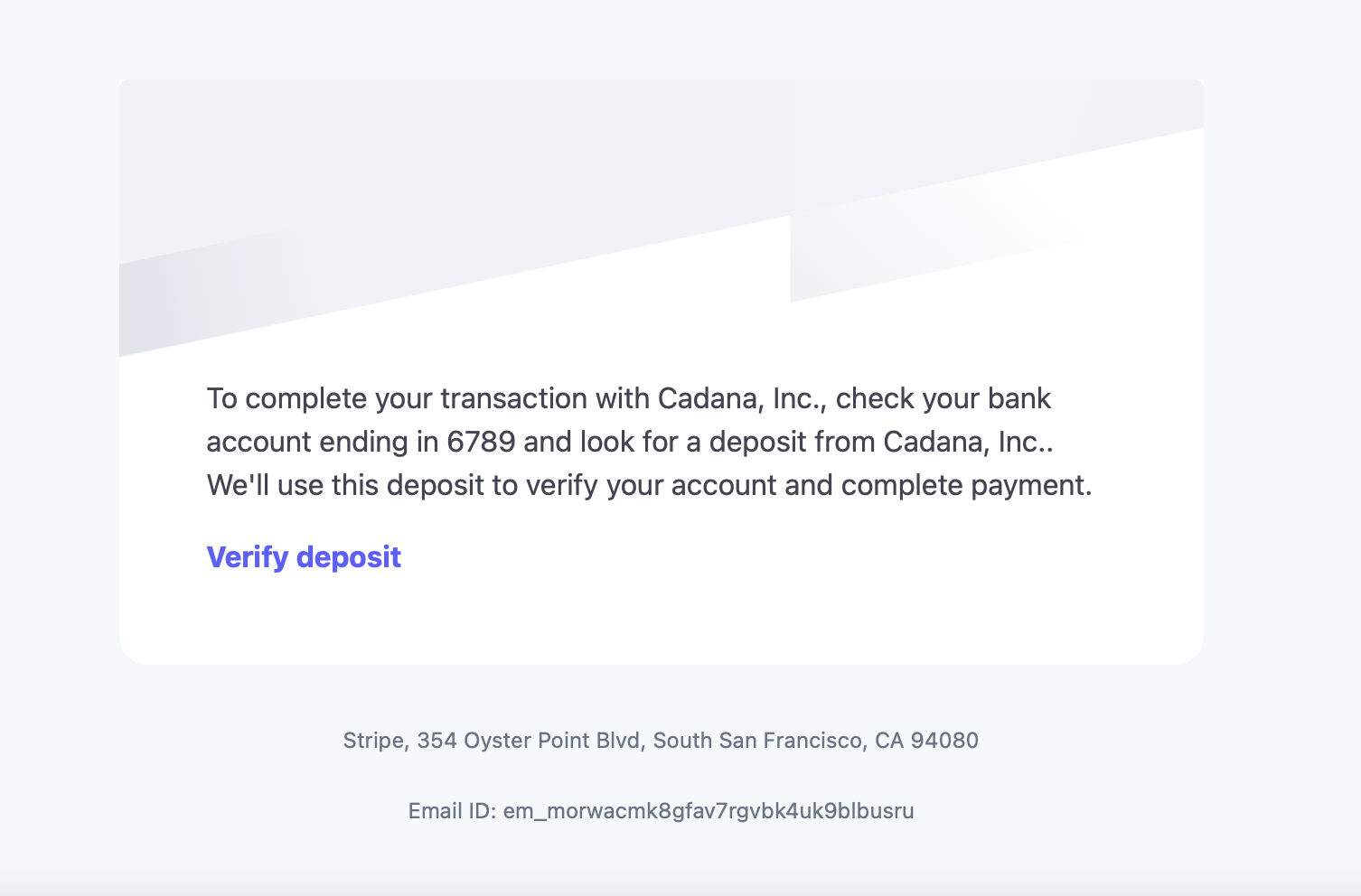Click the ZIP code 94080
1361x896 pixels.
tap(944, 741)
